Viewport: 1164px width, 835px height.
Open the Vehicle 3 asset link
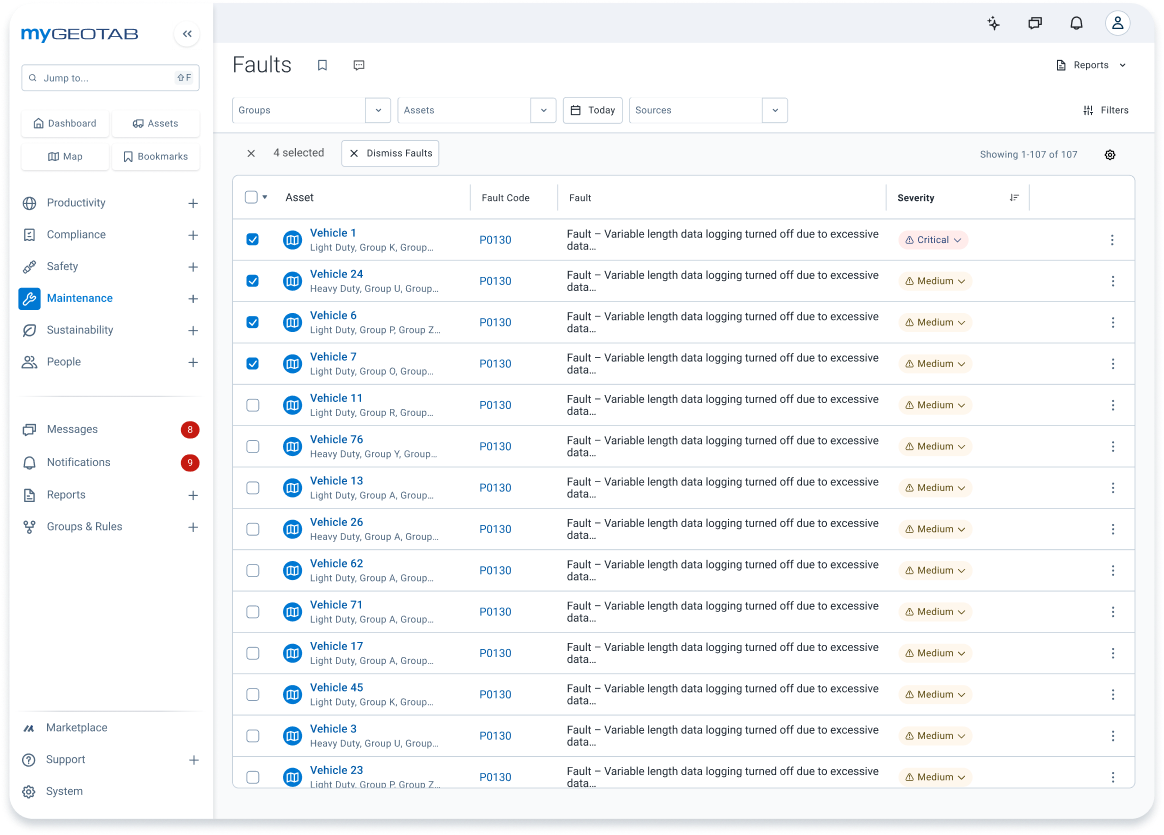tap(333, 729)
